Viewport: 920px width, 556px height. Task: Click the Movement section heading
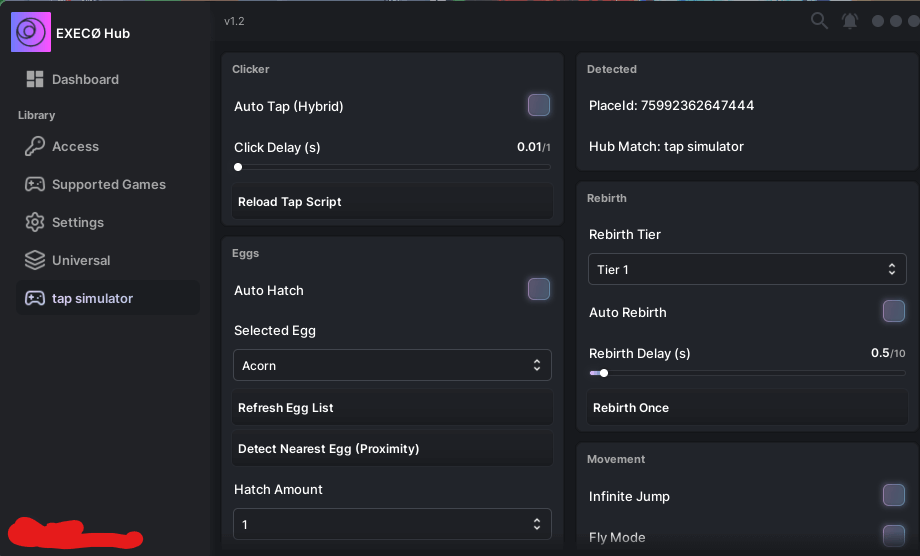[x=615, y=459]
